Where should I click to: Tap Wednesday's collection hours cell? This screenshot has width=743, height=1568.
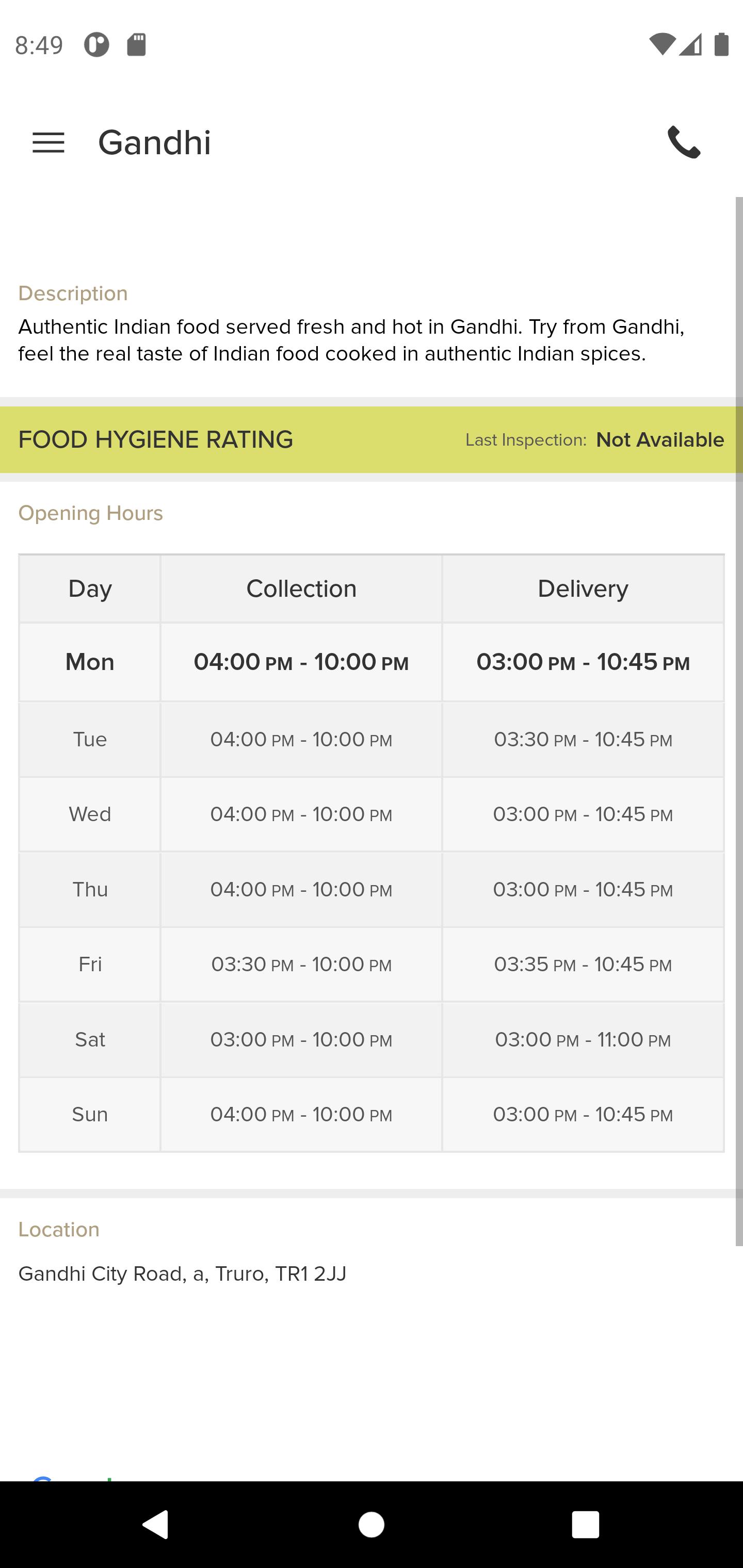(x=301, y=814)
